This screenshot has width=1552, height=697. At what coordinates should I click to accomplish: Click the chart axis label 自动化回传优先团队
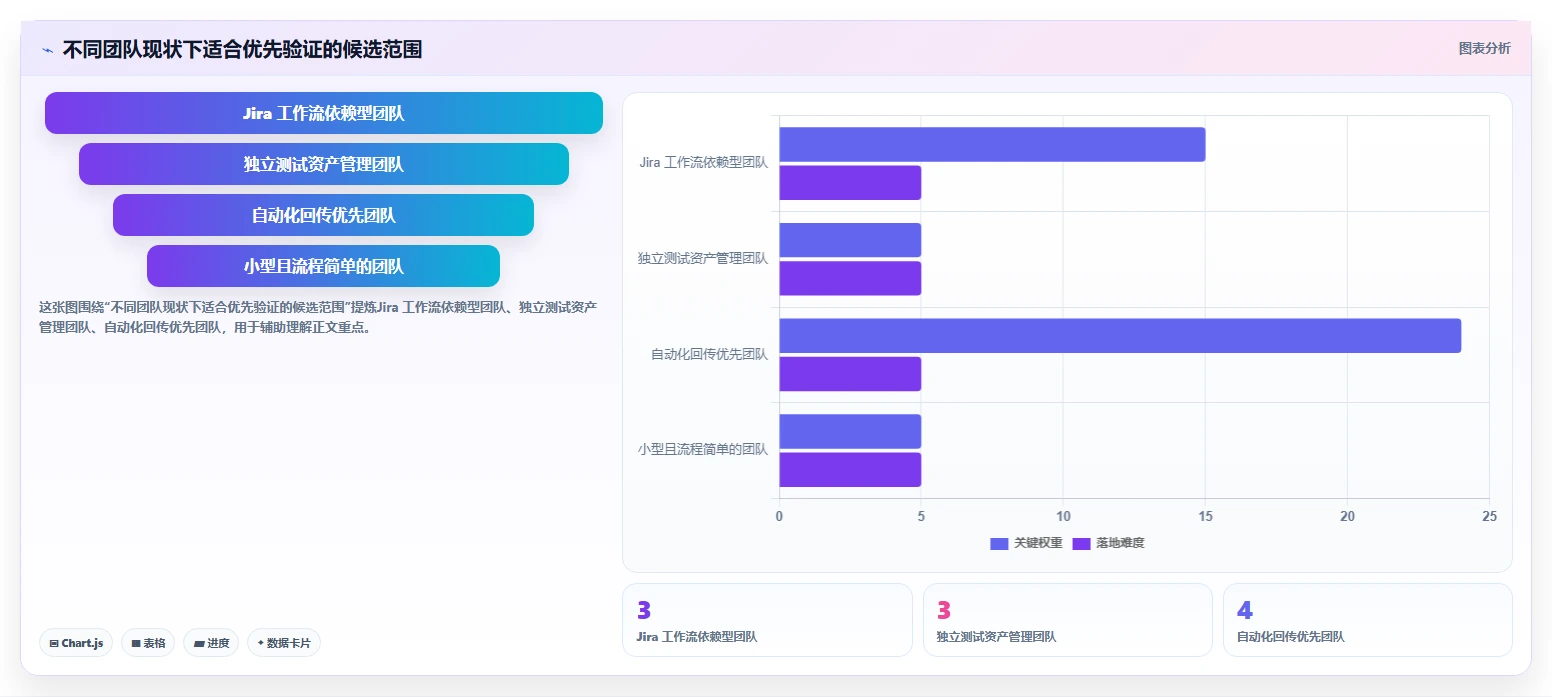click(709, 354)
